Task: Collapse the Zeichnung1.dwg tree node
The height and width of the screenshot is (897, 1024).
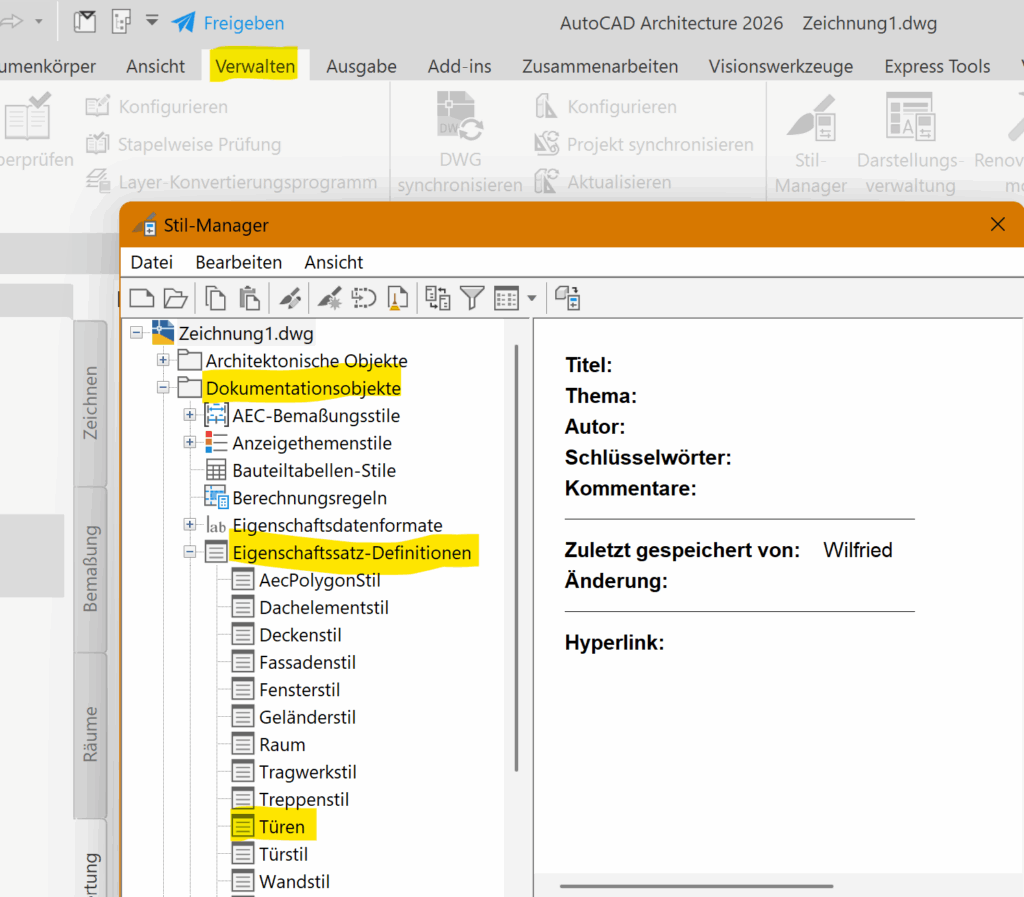Action: [x=136, y=333]
